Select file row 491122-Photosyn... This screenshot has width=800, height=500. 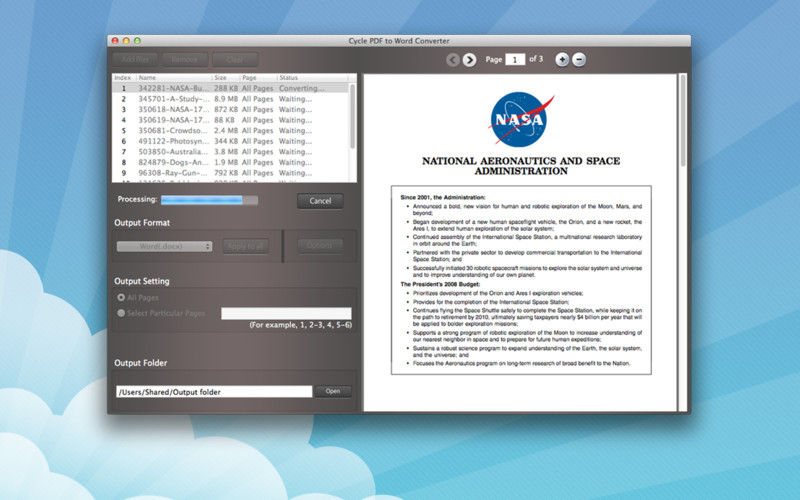231,141
